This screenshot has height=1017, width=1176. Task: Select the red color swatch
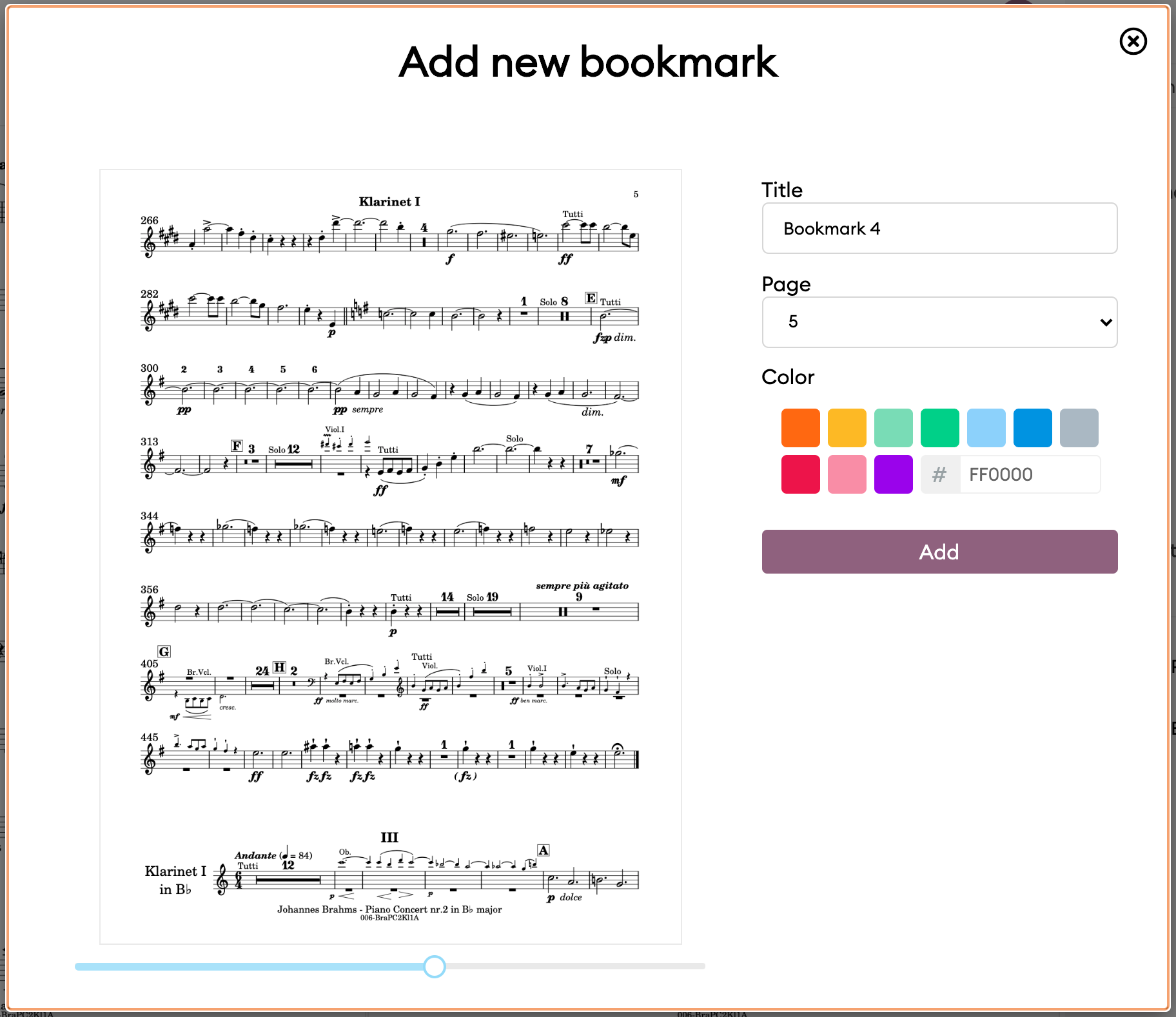[x=800, y=474]
